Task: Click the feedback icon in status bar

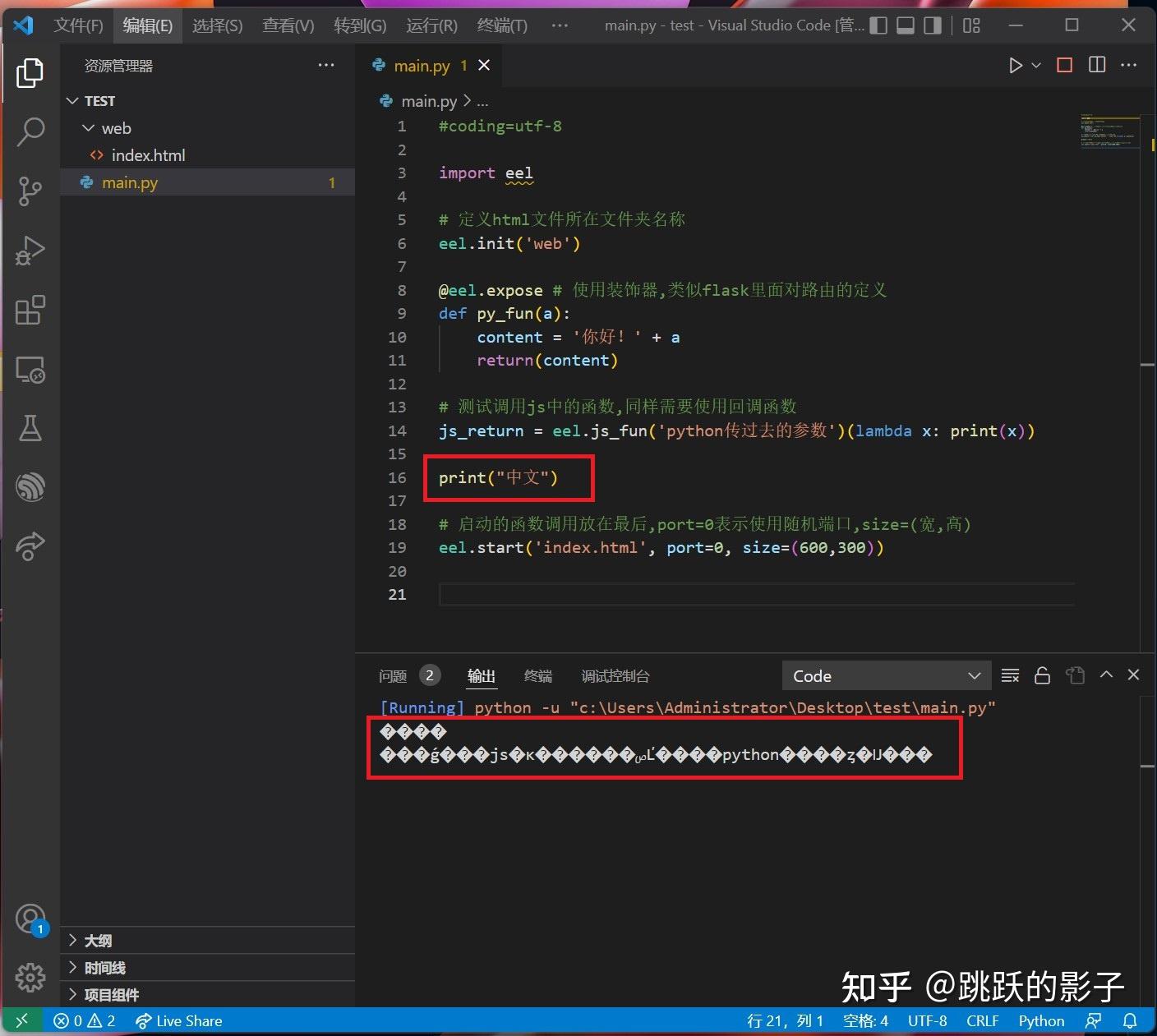Action: (1094, 1021)
